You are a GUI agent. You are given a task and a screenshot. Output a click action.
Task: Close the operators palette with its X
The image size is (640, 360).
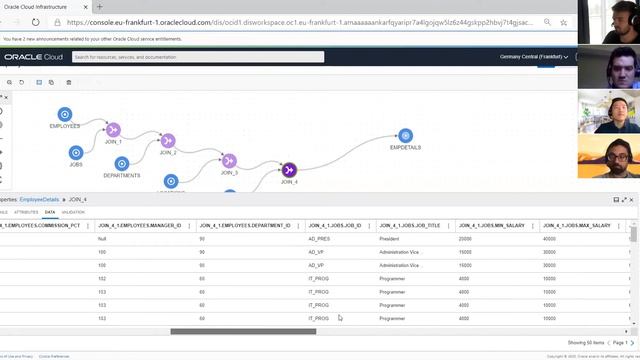point(6,98)
